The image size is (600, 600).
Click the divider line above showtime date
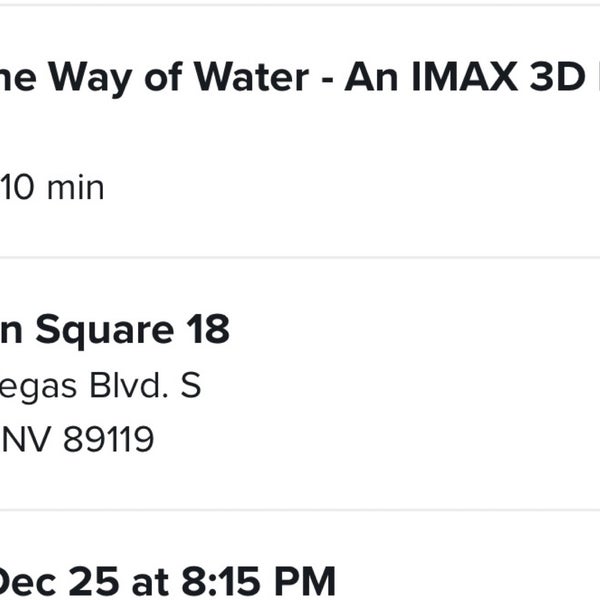pos(300,510)
